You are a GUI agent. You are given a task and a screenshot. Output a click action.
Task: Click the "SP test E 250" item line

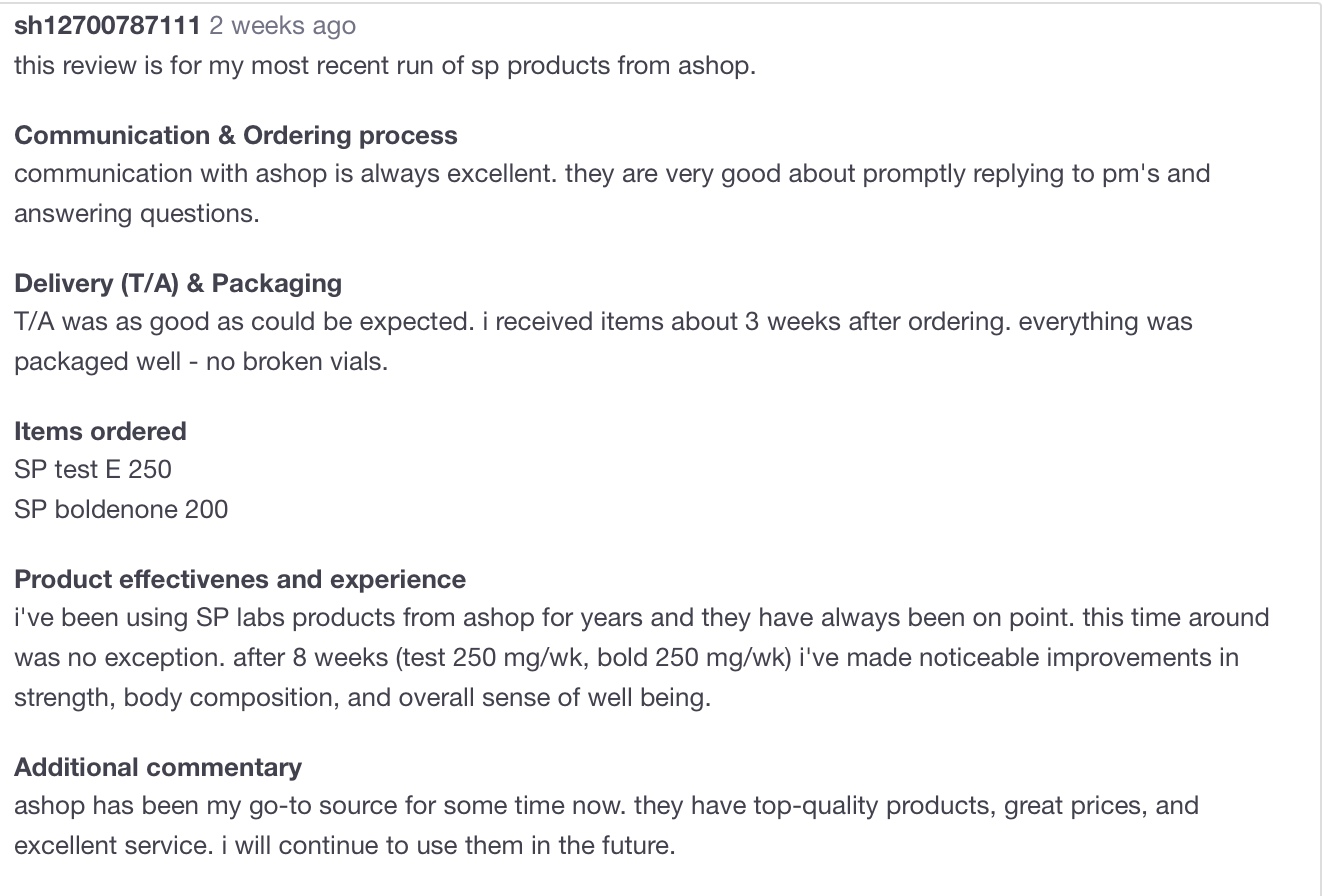pos(93,469)
